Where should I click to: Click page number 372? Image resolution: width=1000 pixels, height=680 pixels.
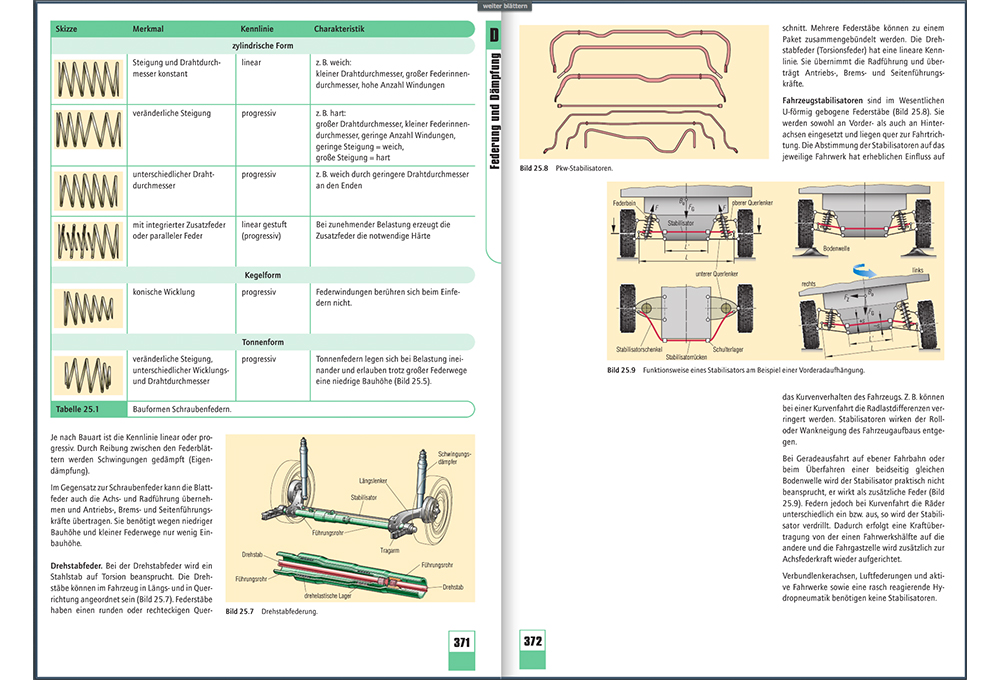tap(532, 641)
